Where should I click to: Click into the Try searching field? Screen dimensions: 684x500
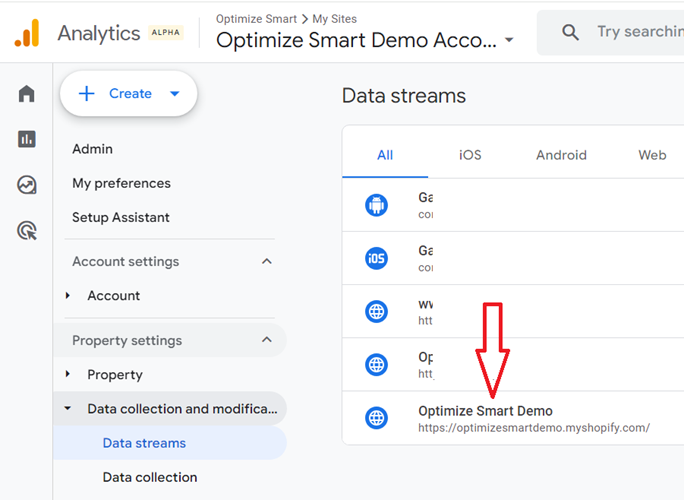tap(640, 32)
